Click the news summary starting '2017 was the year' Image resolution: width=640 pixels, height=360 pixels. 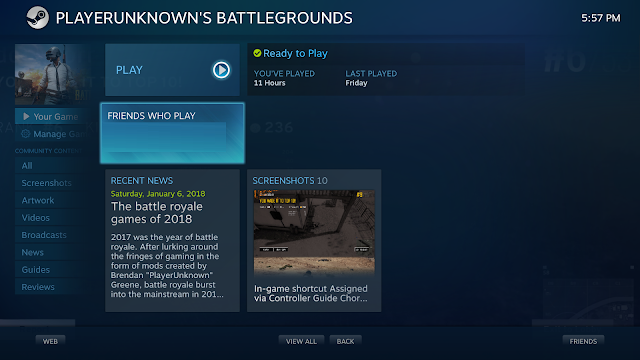click(x=167, y=266)
